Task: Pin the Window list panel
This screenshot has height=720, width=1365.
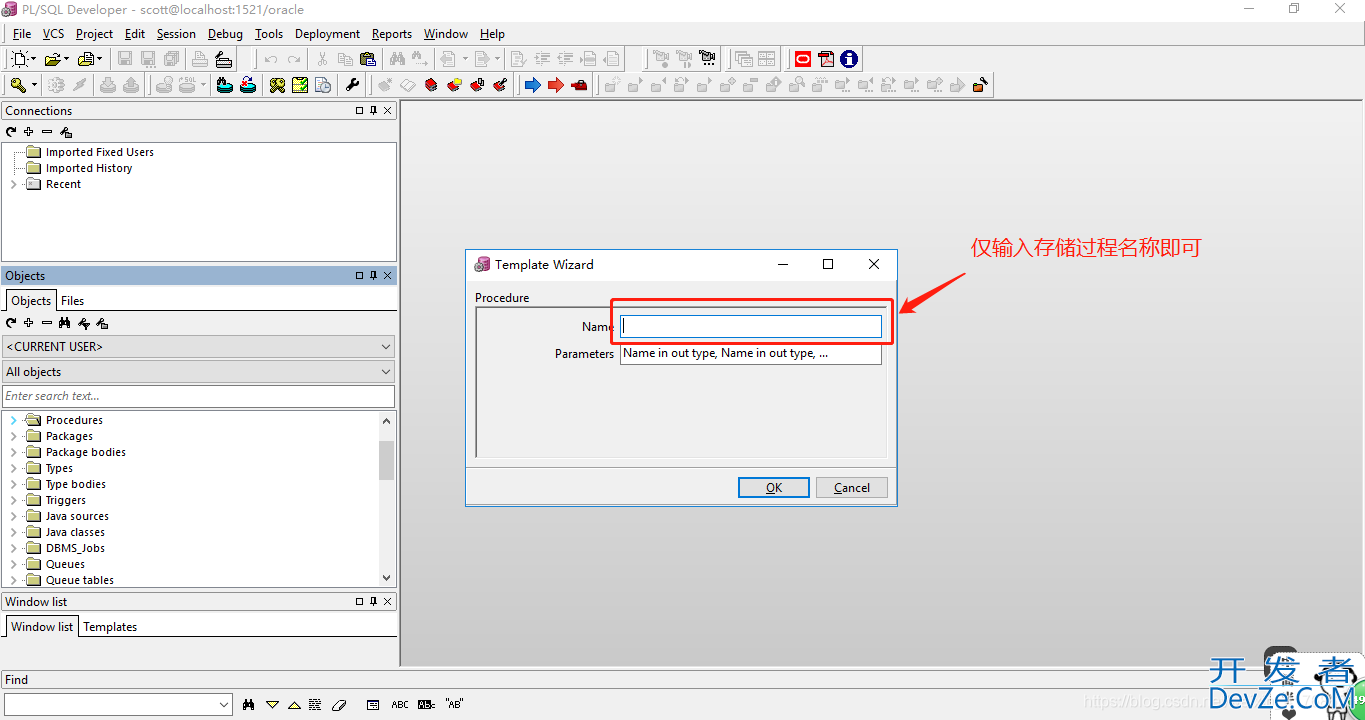Action: point(374,602)
